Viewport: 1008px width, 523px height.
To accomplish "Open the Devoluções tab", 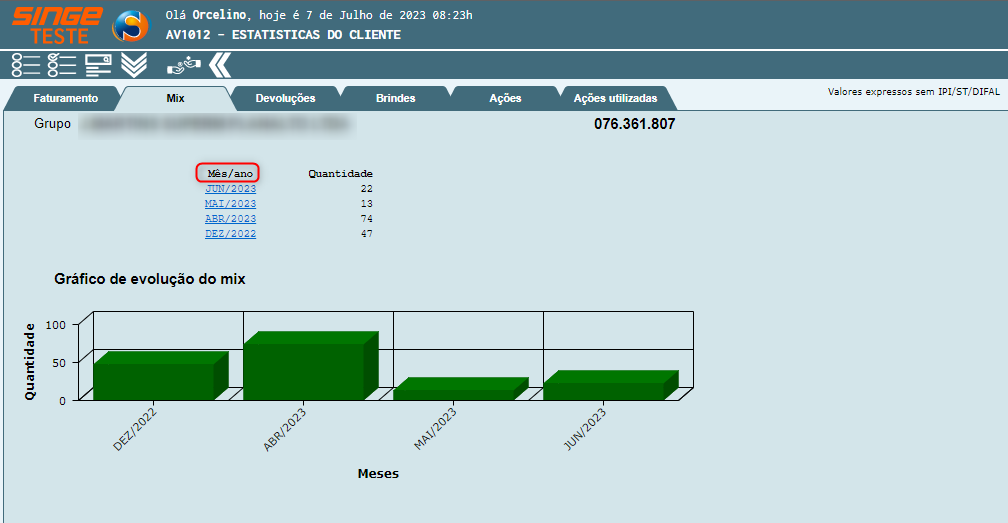I will click(x=285, y=99).
